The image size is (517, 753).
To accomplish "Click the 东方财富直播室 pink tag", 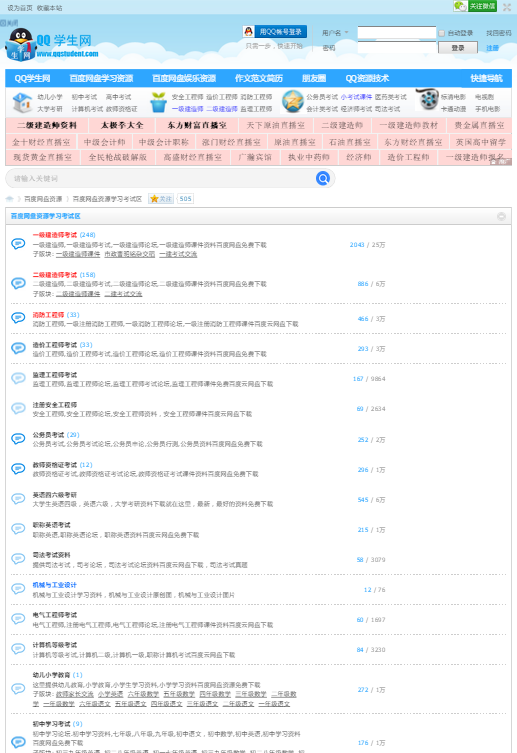I will (197, 125).
